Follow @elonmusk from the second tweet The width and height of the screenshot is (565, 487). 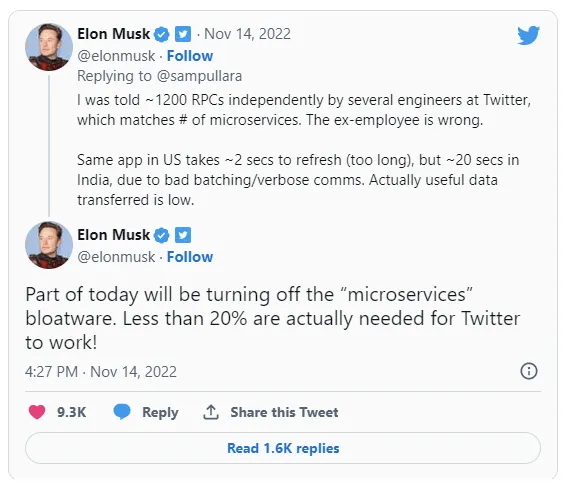(190, 257)
